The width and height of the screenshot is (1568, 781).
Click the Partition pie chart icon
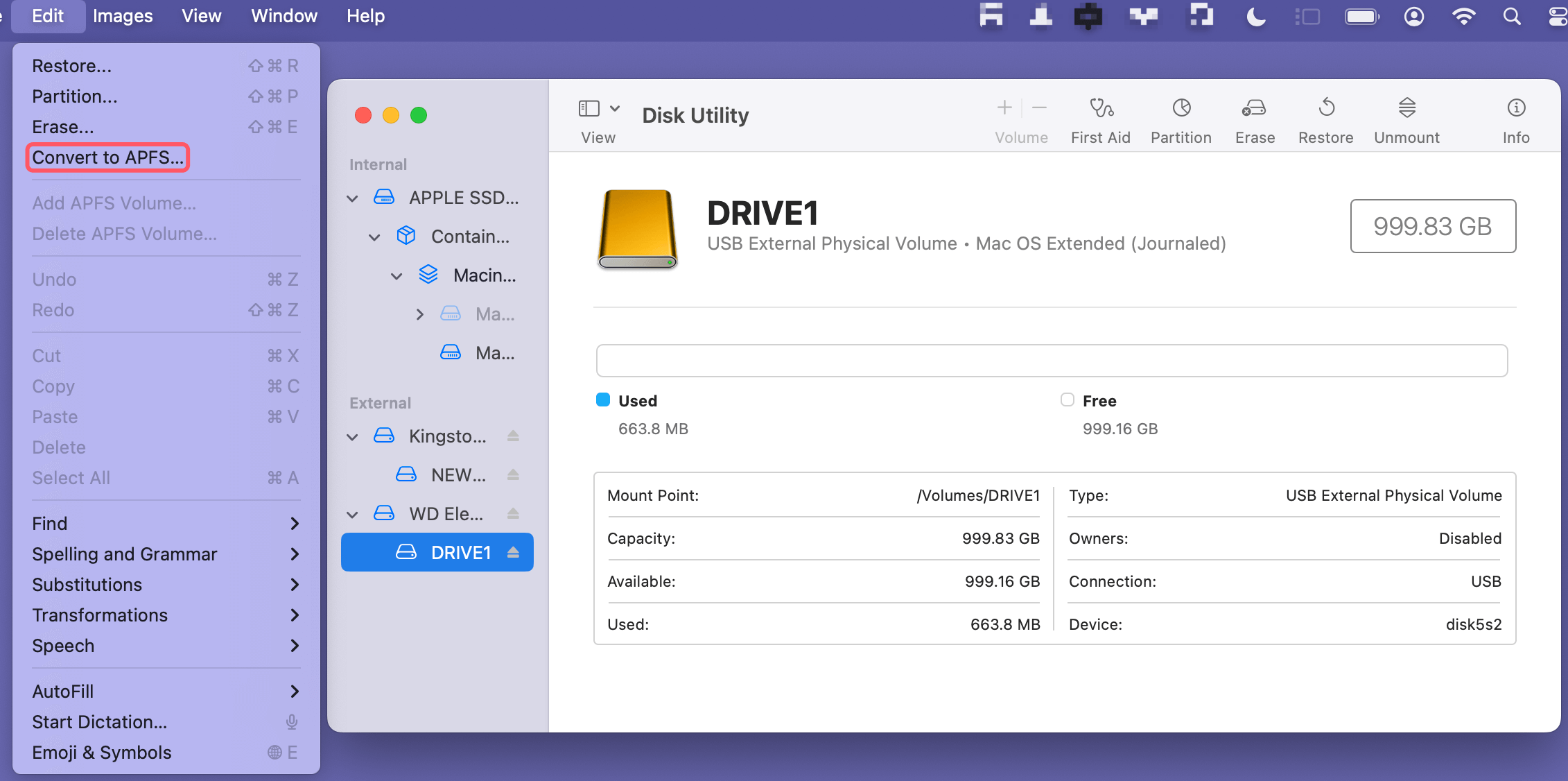point(1181,108)
